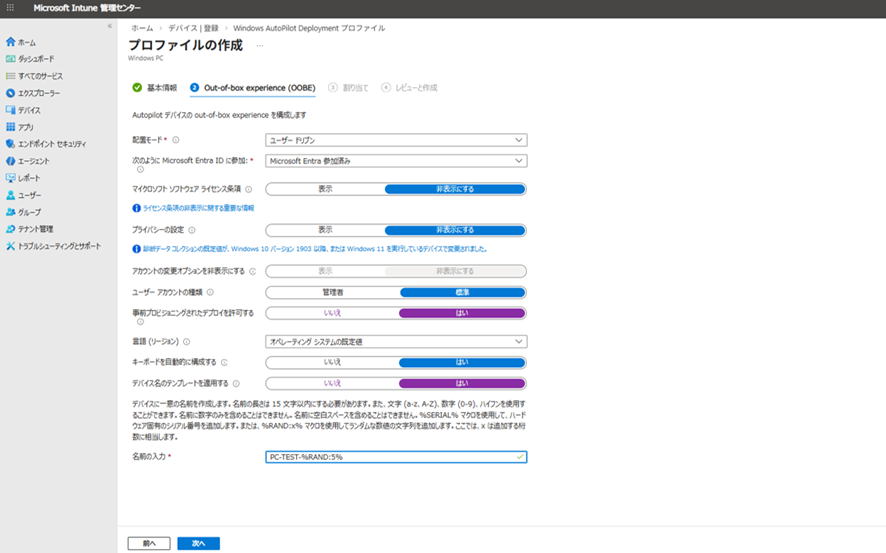Click the レポート sidebar icon
Screen dimensions: 886x553
pyautogui.click(x=10, y=178)
